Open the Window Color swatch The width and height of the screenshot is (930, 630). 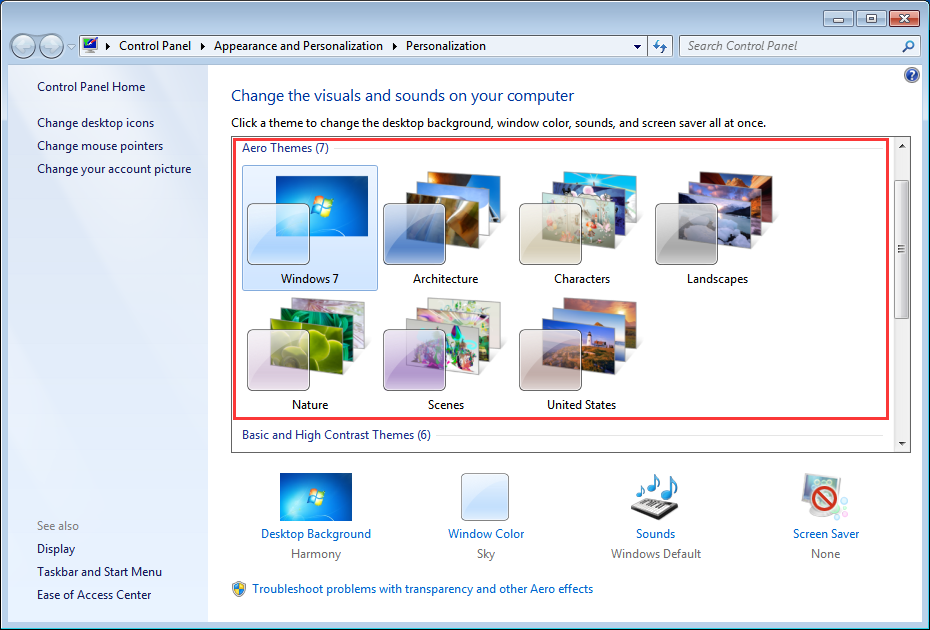(485, 497)
